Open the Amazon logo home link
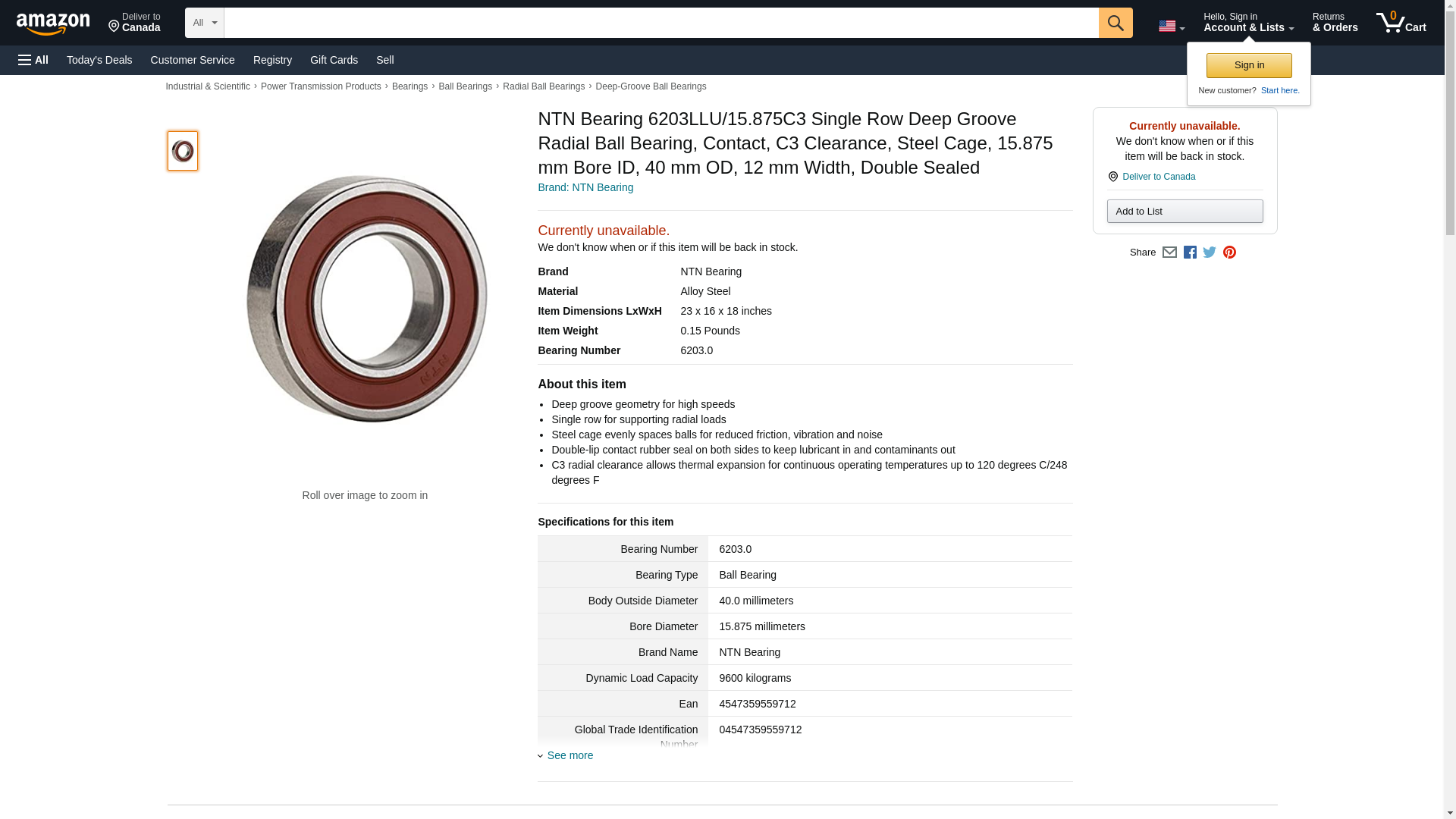 coord(53,24)
